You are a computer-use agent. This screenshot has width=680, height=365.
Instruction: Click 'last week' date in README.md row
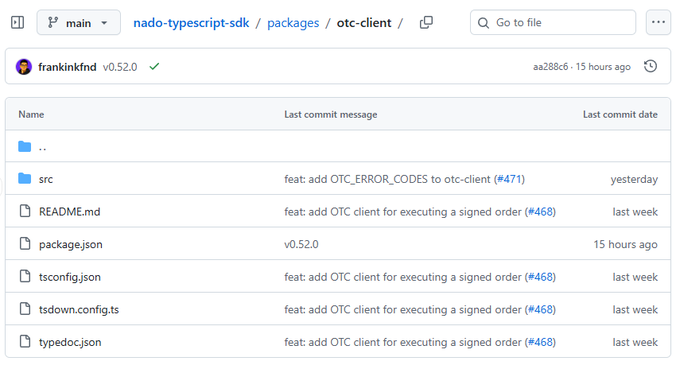click(x=635, y=212)
